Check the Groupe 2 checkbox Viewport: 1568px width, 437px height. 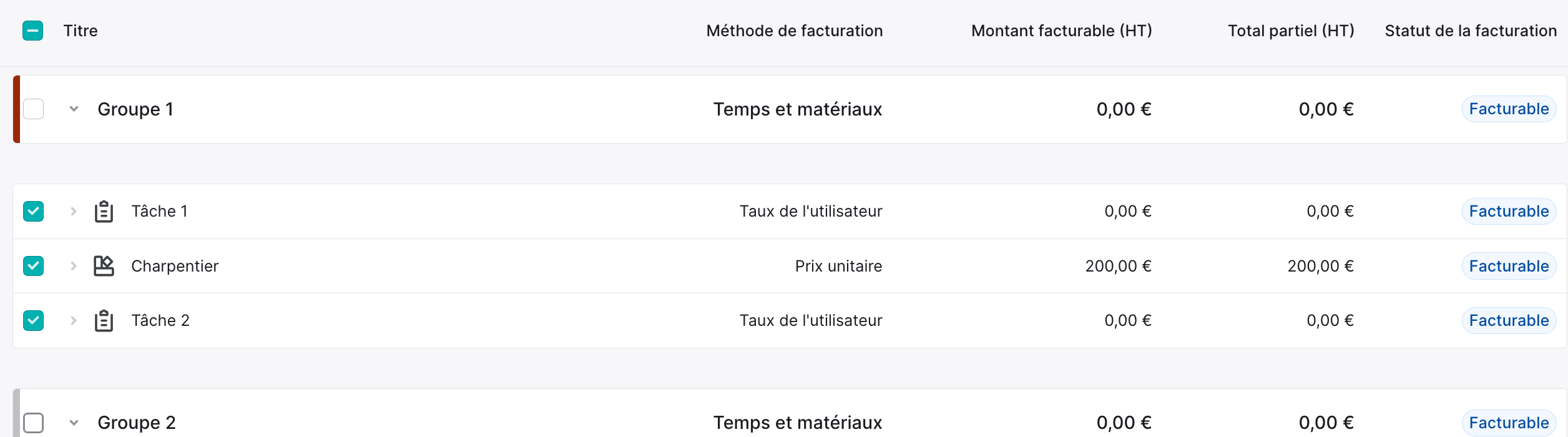pos(33,423)
